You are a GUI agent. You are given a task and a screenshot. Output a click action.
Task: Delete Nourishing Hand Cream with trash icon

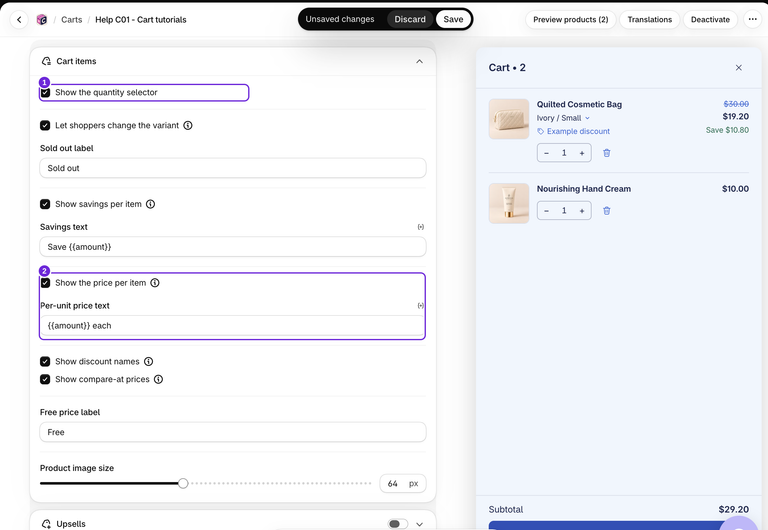pos(606,211)
